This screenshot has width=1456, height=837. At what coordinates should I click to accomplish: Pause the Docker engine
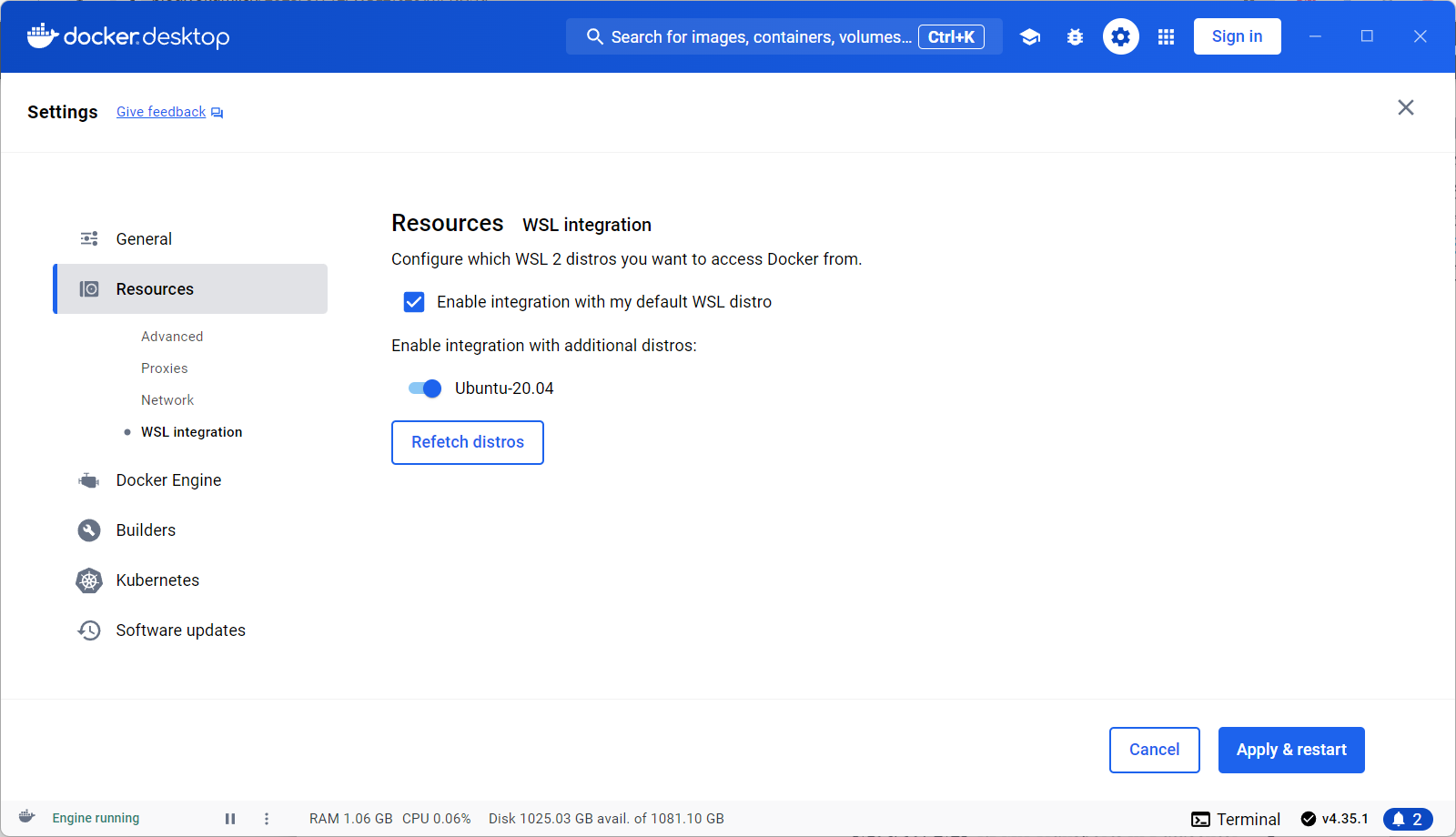click(x=230, y=819)
